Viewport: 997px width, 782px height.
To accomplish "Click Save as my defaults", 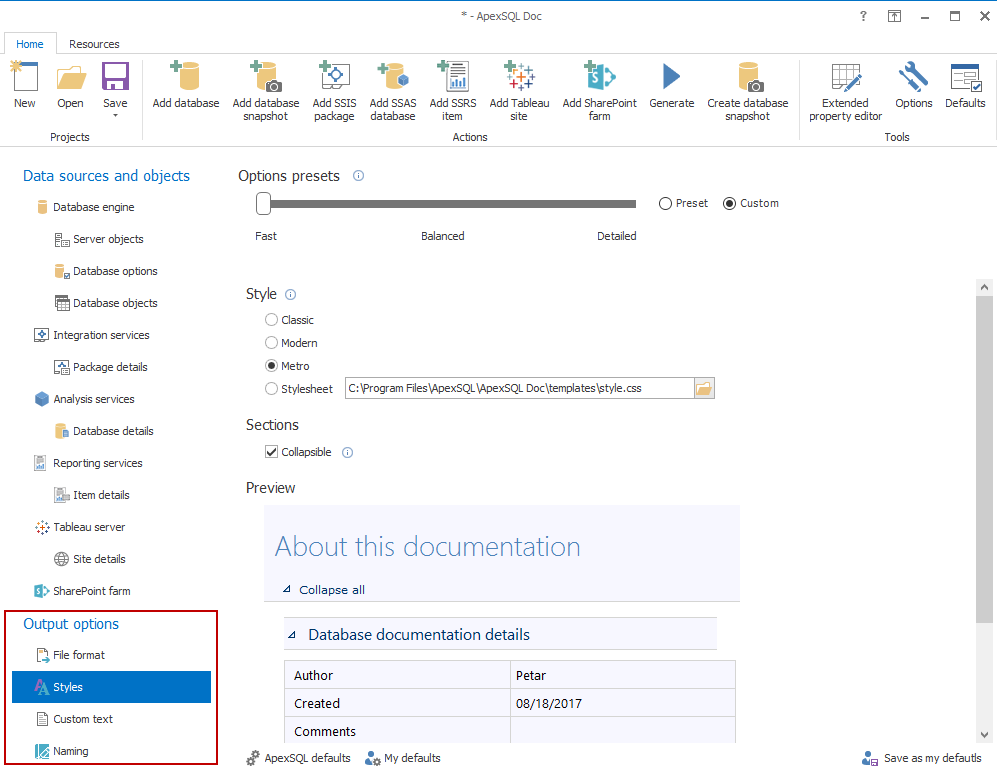I will 921,758.
